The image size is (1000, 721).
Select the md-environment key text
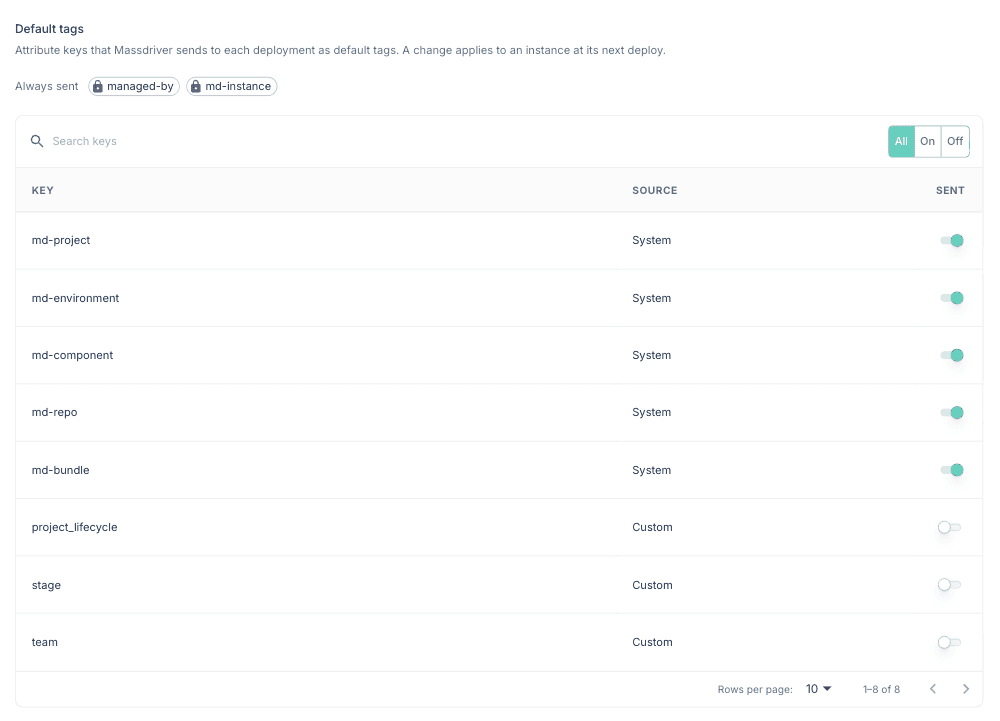(75, 298)
